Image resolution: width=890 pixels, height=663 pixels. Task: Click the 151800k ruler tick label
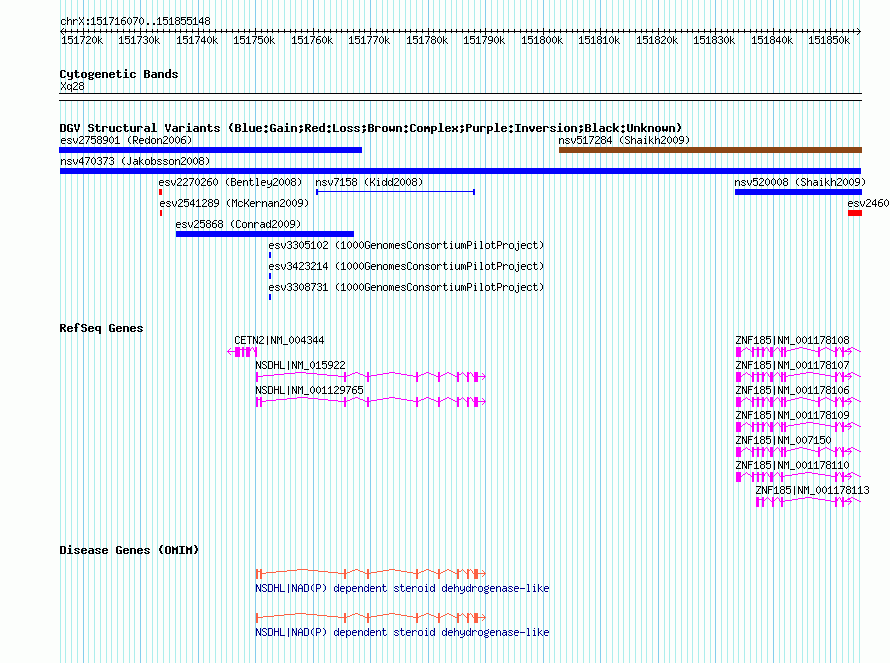(x=542, y=40)
